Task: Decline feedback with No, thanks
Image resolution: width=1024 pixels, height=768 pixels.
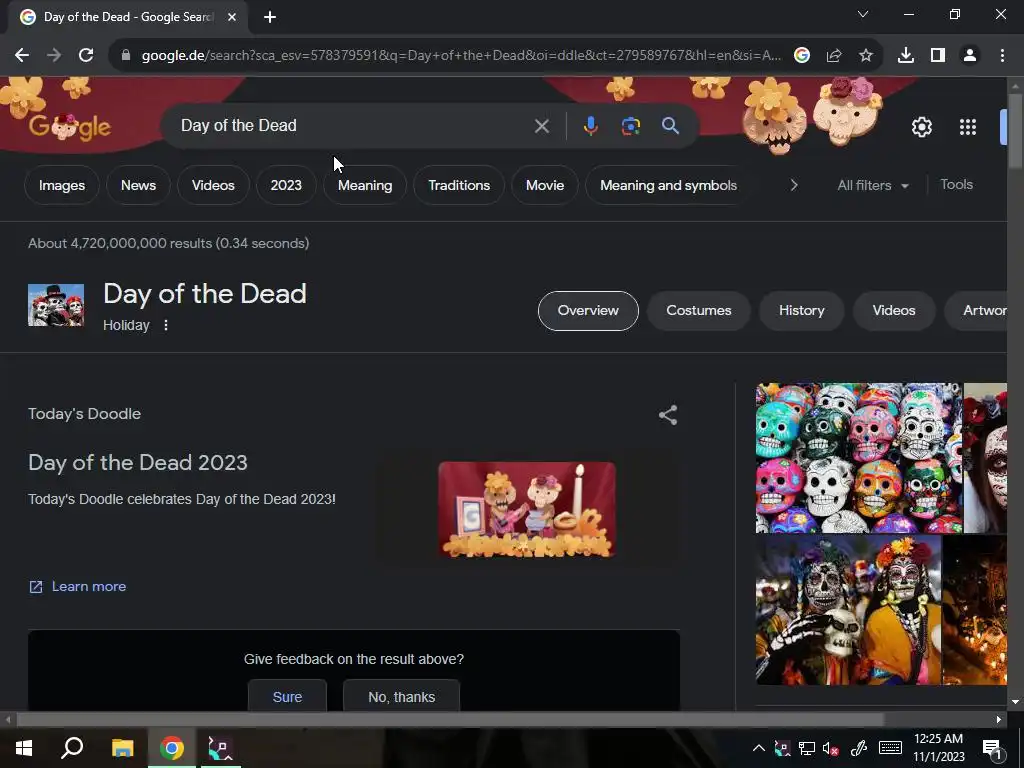Action: (402, 697)
